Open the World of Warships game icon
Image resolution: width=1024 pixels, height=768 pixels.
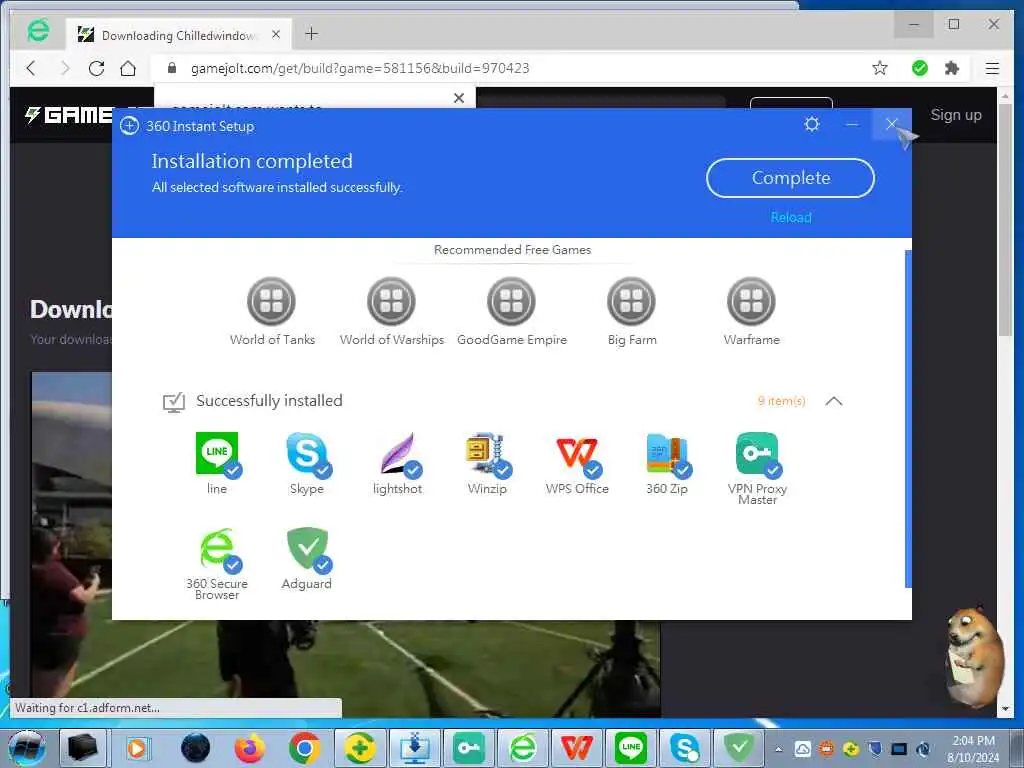point(391,301)
